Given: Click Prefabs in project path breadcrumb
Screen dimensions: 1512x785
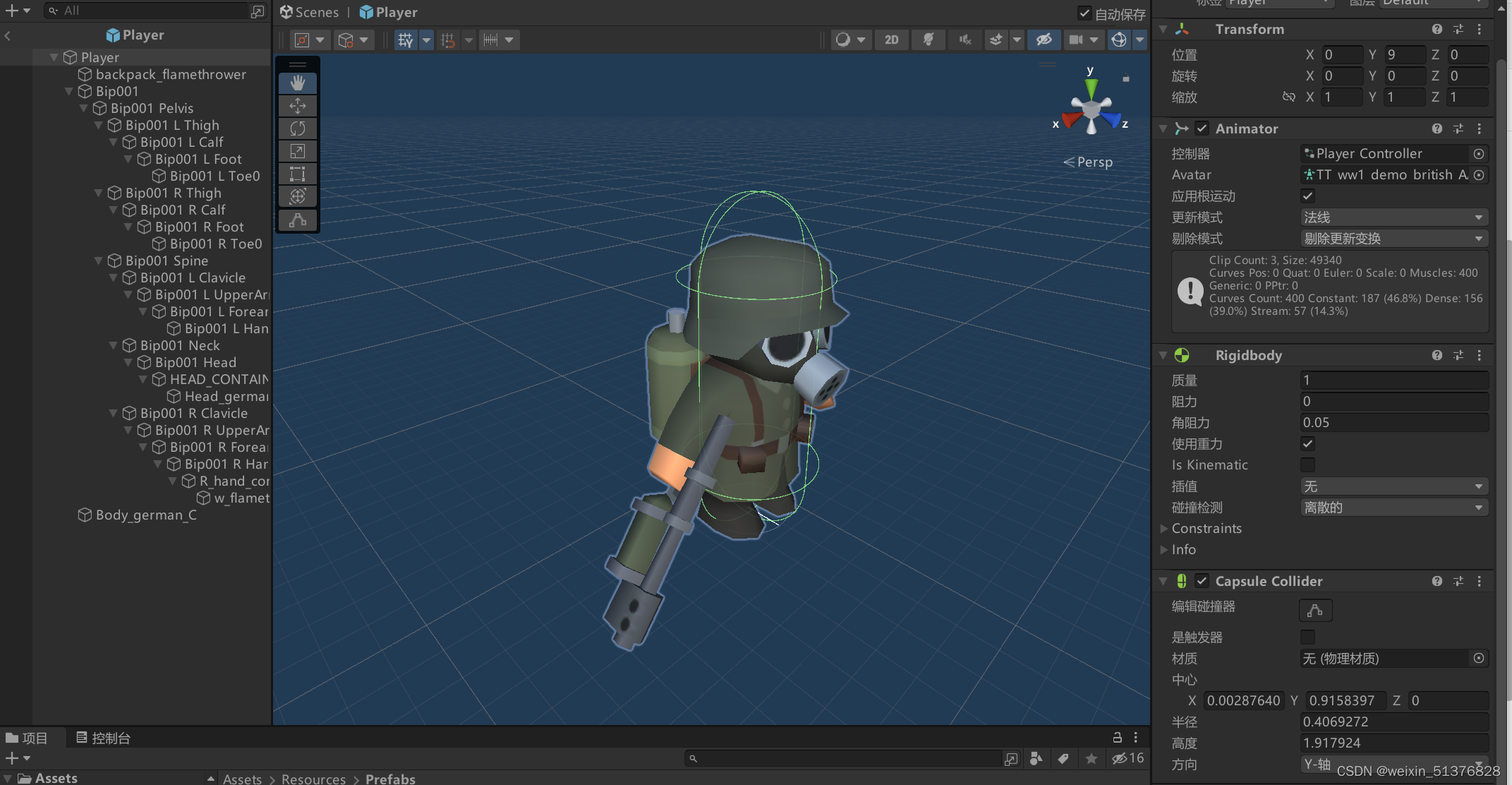Looking at the screenshot, I should [390, 779].
